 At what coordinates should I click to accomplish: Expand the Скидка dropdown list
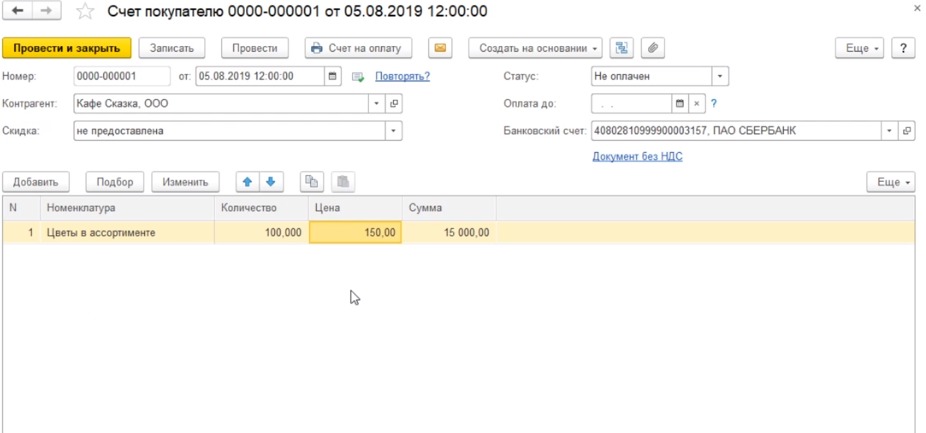[x=394, y=131]
